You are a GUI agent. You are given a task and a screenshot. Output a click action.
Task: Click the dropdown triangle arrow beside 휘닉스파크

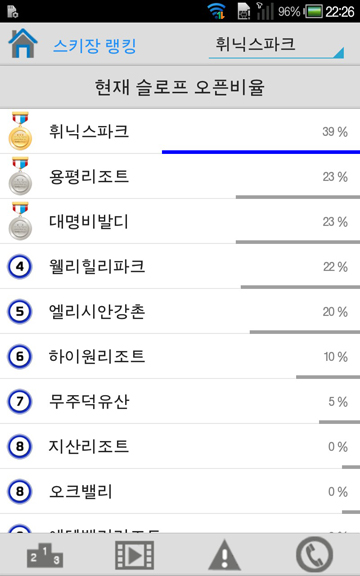click(x=338, y=53)
